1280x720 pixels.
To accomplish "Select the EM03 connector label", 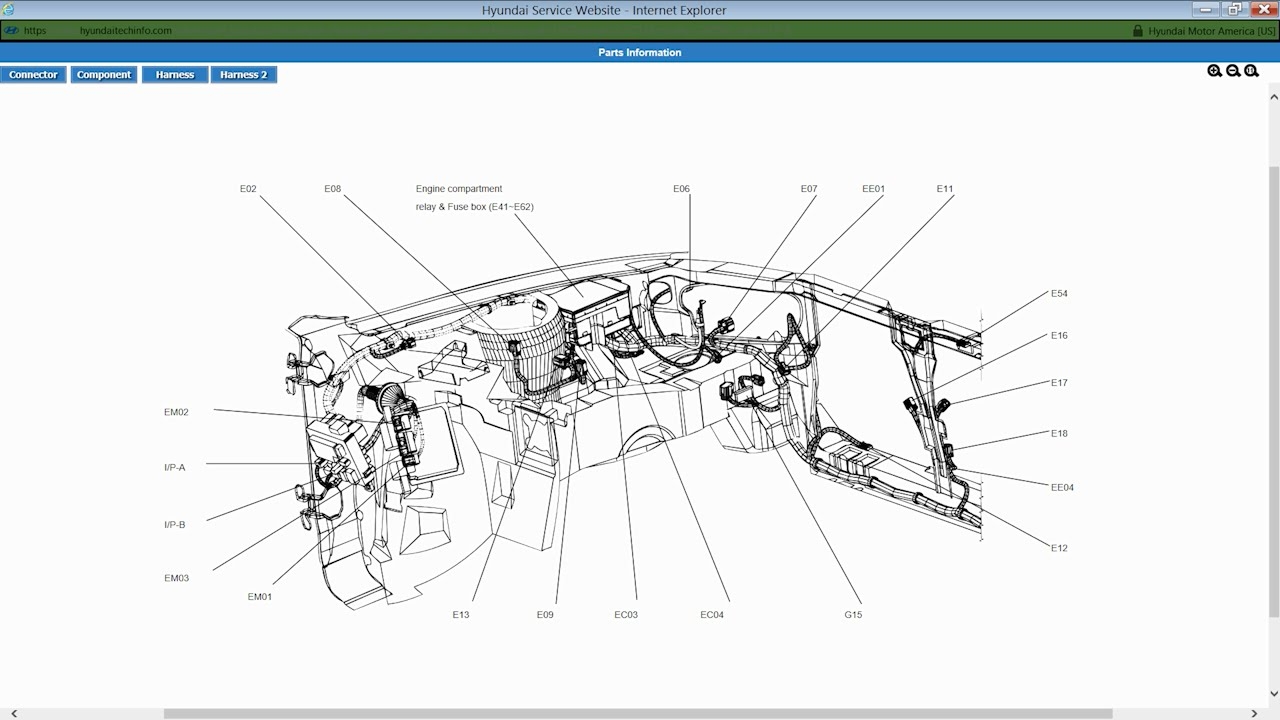I will 176,577.
